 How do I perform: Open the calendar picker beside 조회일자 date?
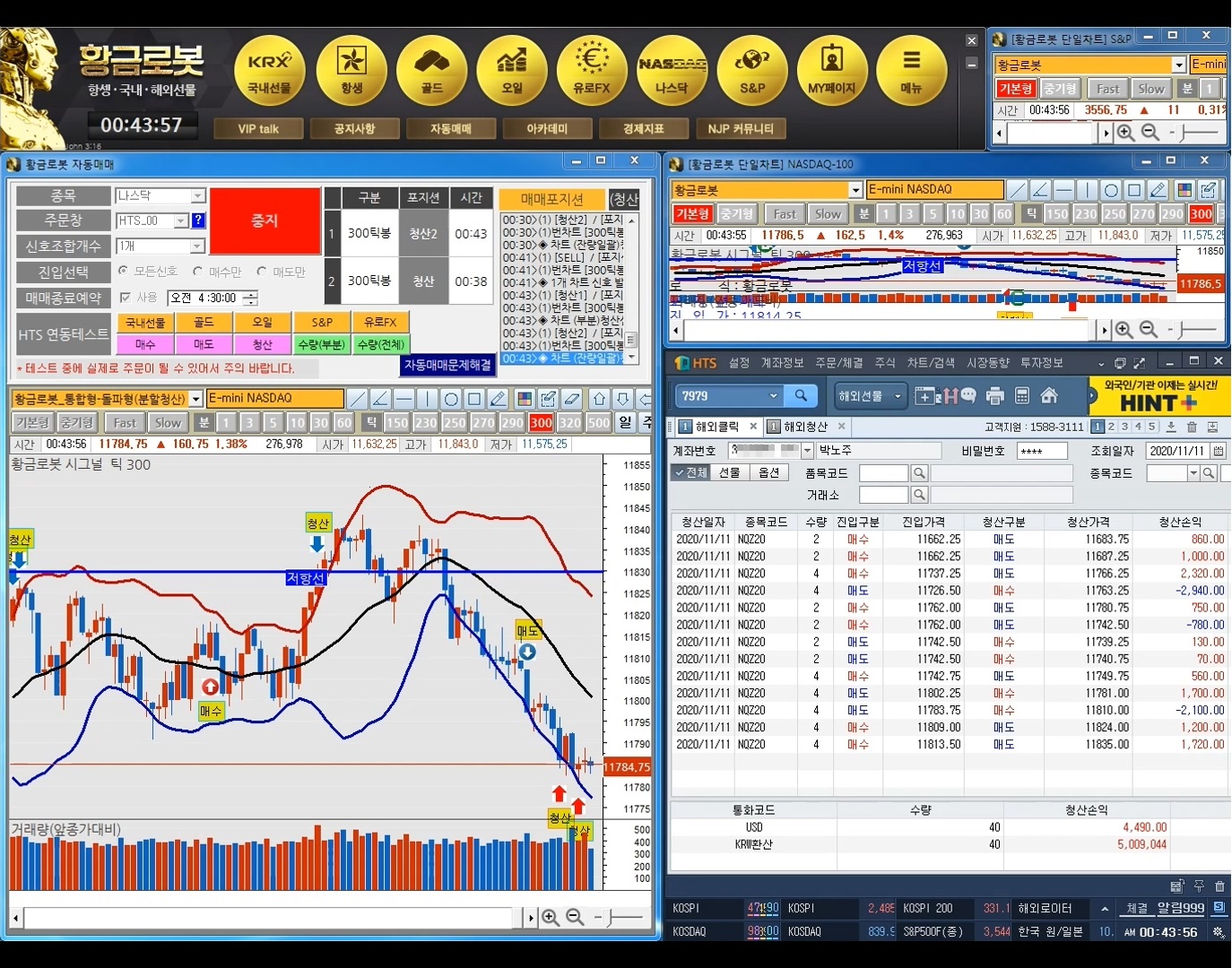(x=1219, y=451)
